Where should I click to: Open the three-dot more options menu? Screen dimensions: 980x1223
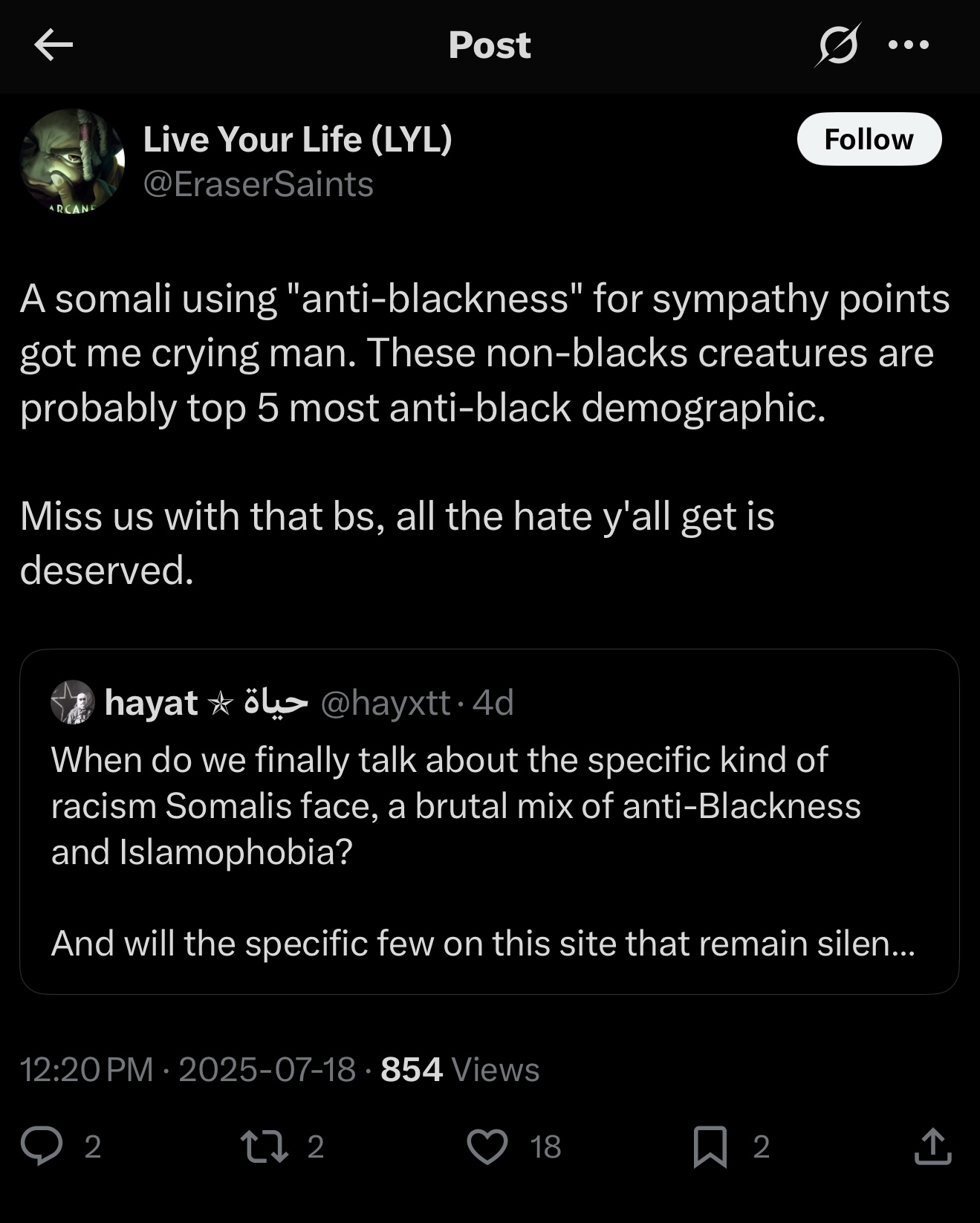(x=908, y=45)
